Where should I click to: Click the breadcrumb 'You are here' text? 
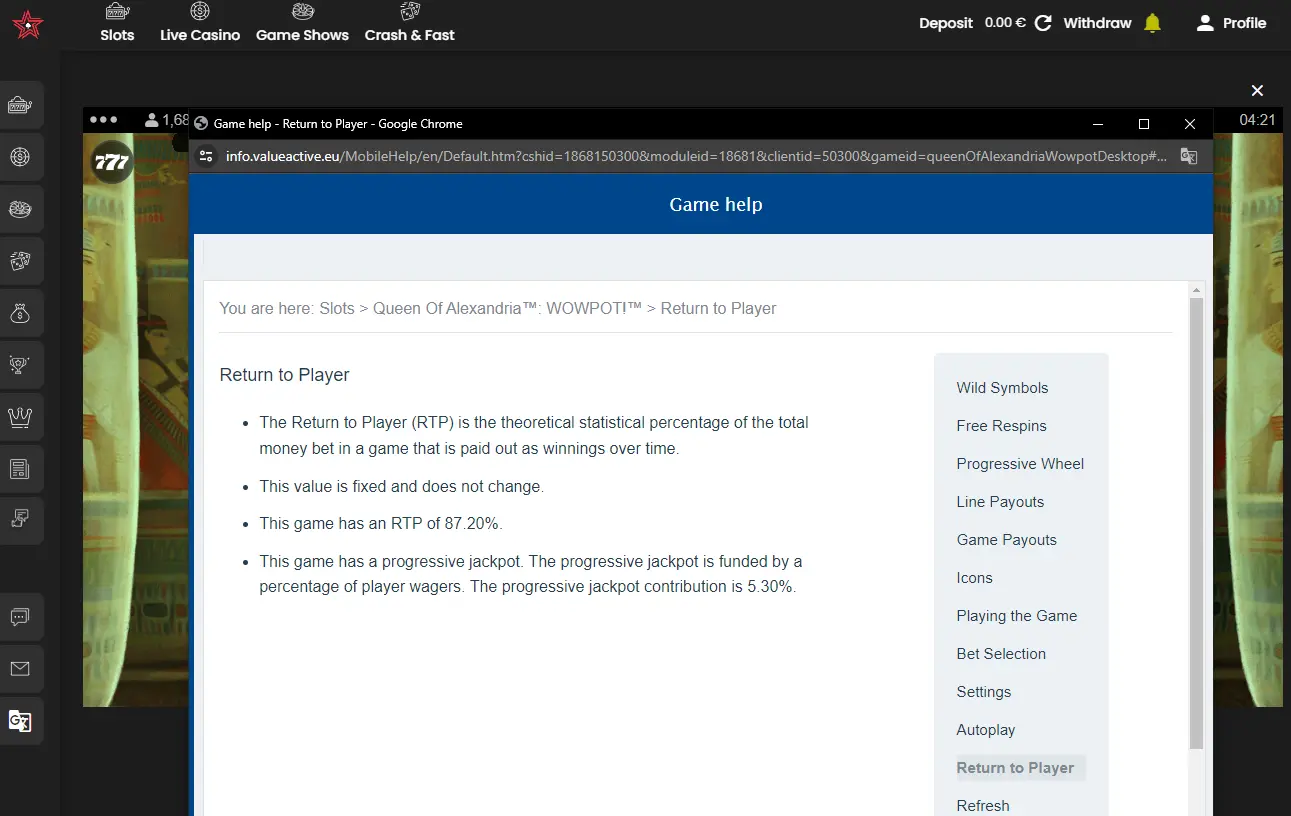click(267, 308)
